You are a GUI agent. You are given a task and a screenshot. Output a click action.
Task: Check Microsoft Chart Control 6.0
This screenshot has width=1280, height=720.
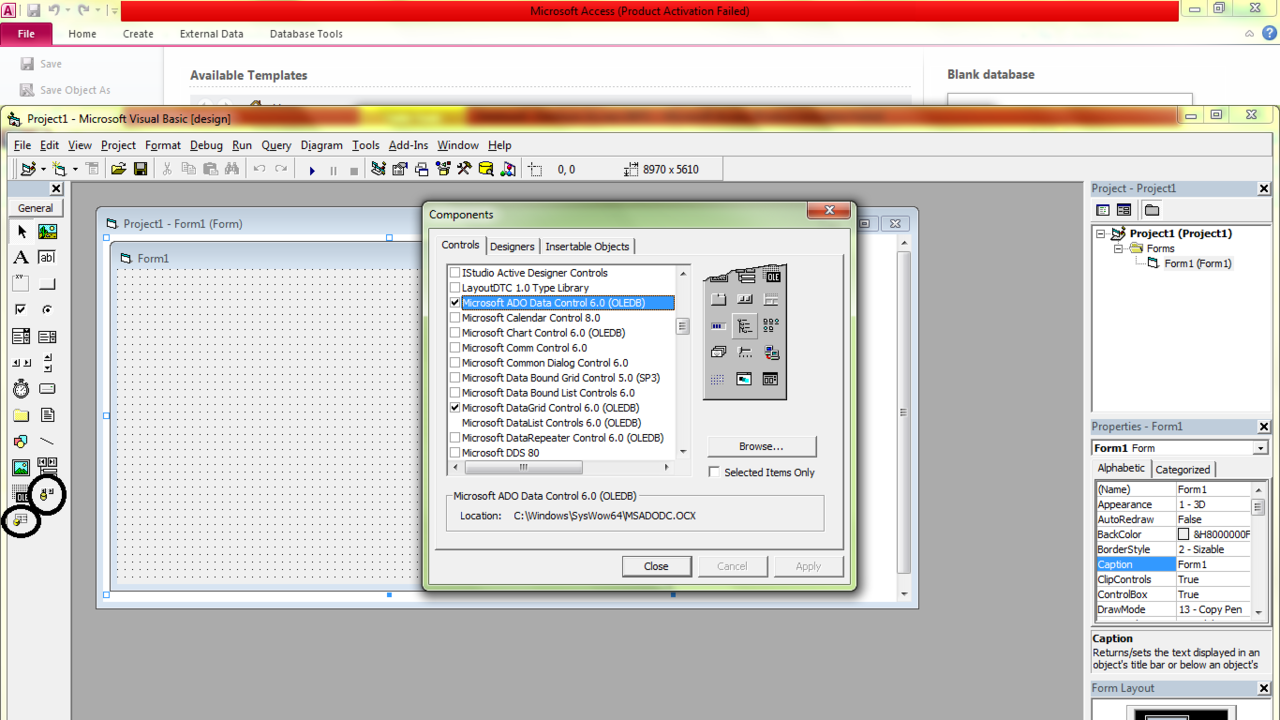[455, 333]
